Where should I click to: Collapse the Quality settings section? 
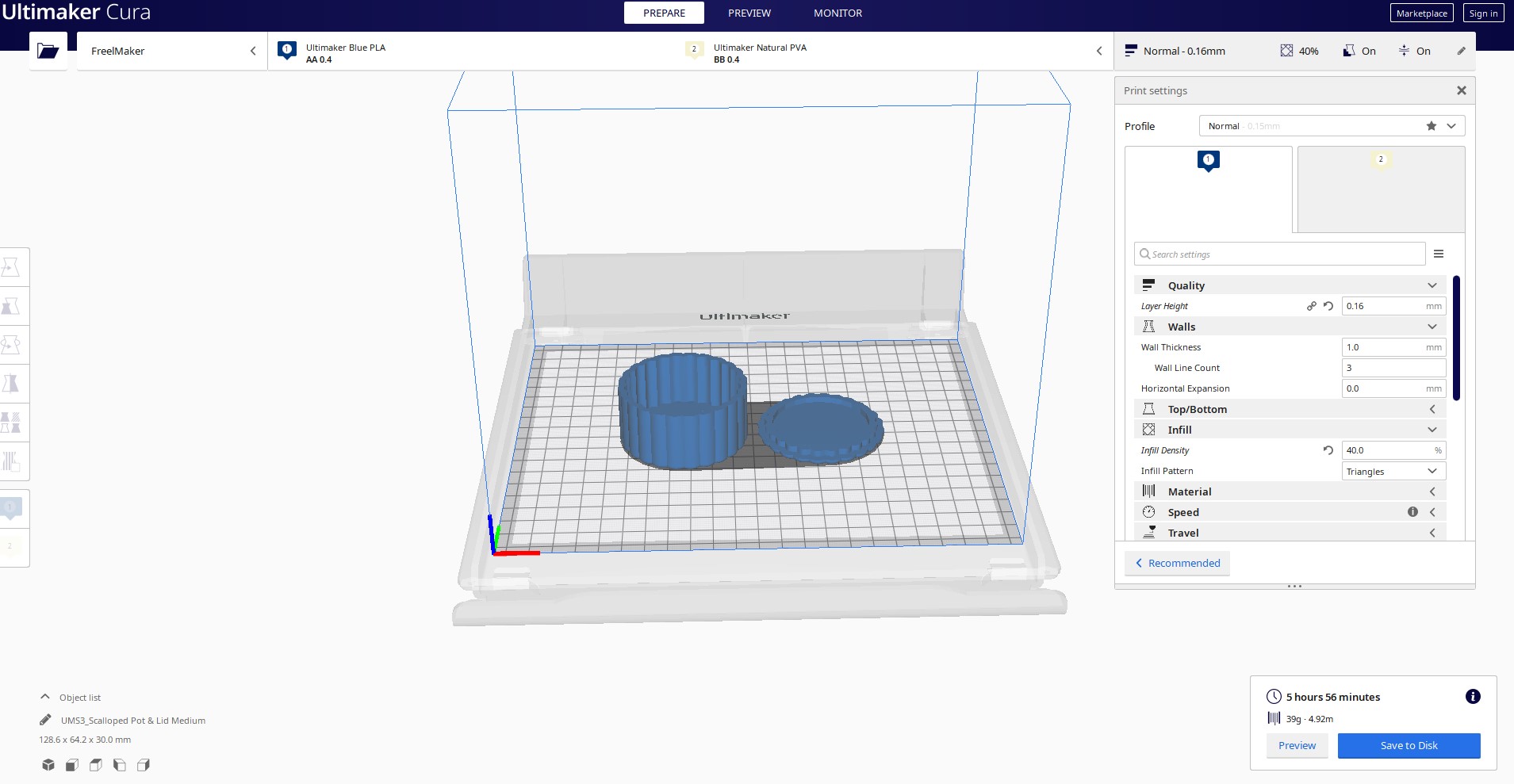click(1290, 285)
